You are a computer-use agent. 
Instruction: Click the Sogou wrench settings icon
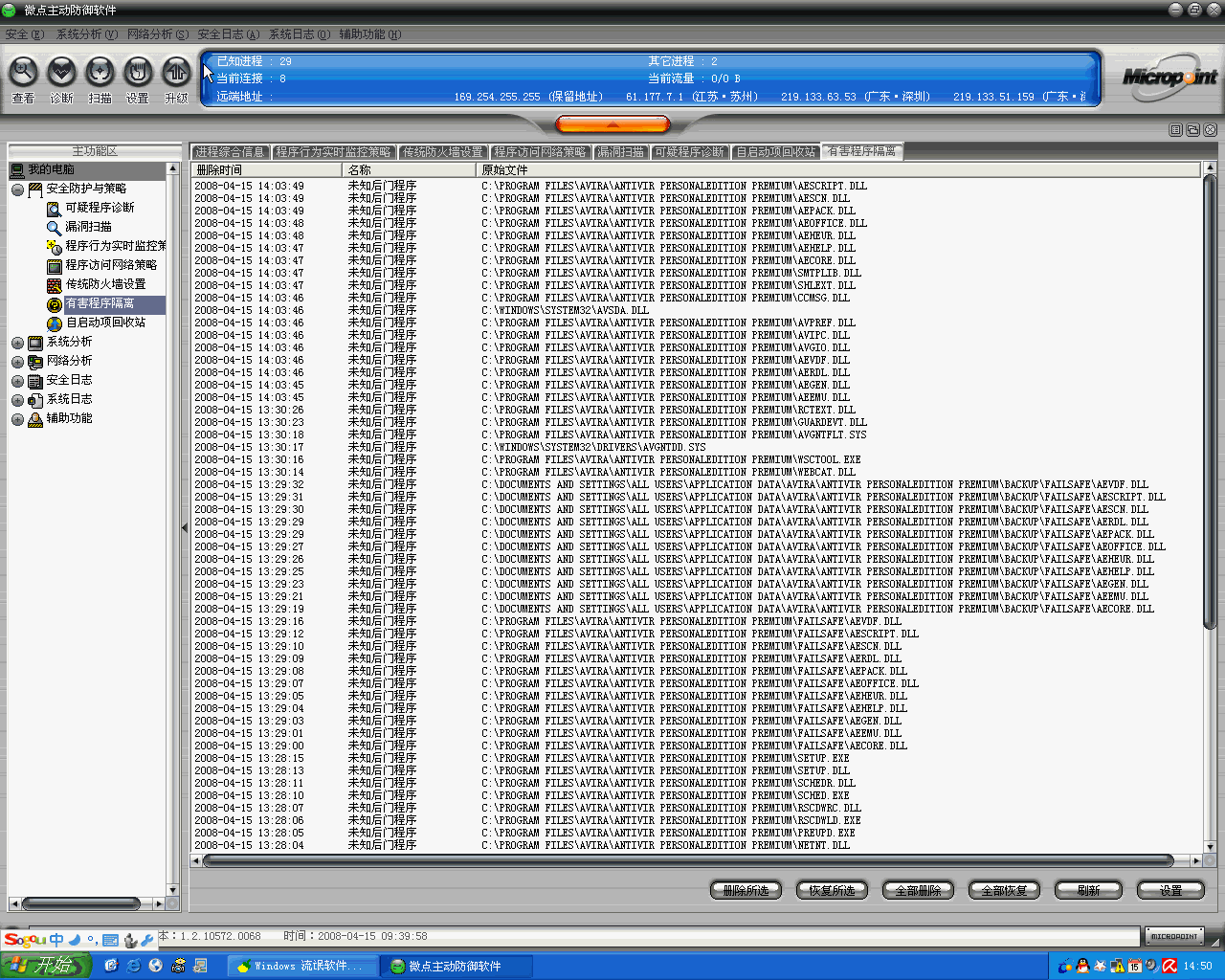pyautogui.click(x=146, y=941)
